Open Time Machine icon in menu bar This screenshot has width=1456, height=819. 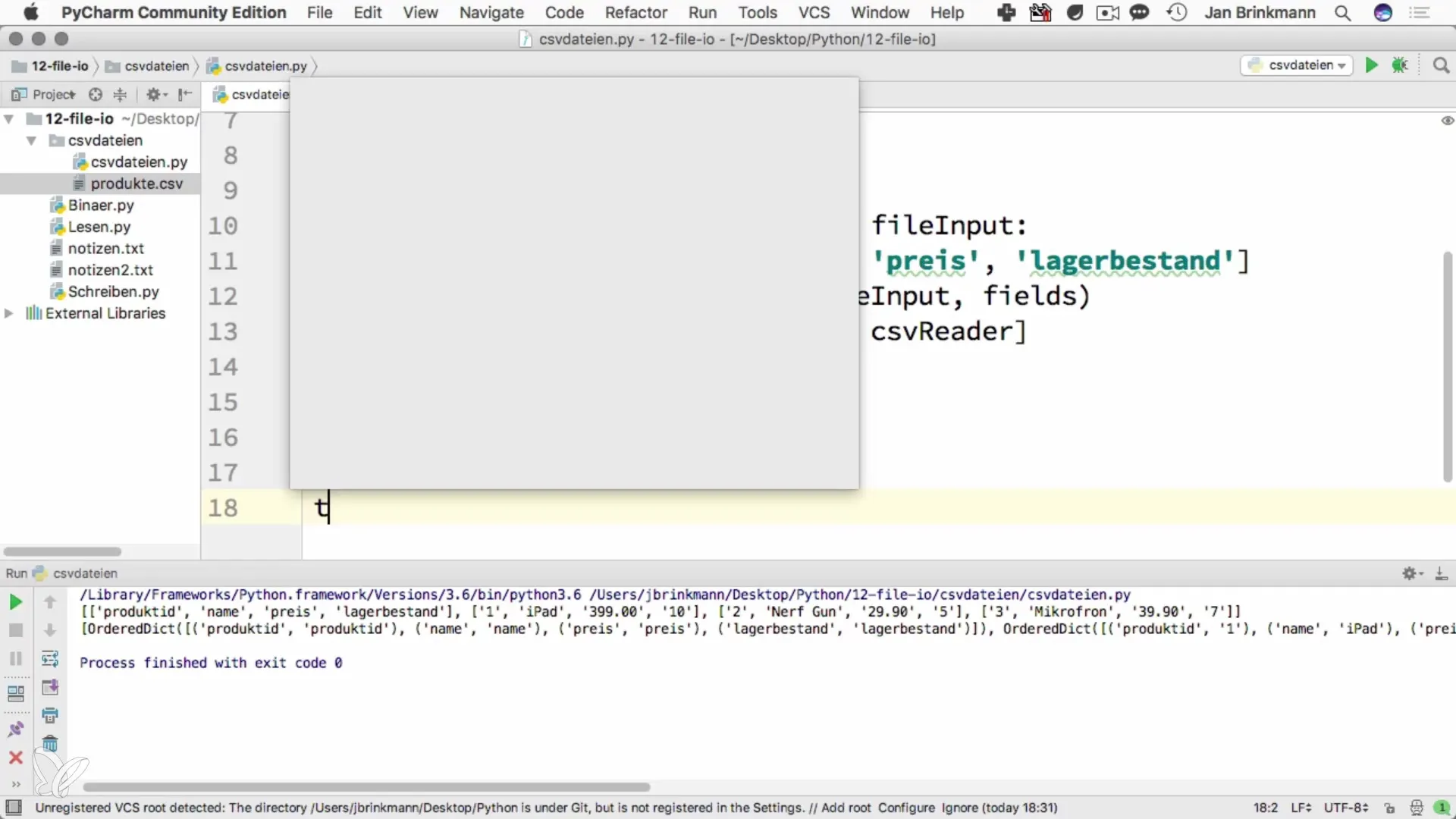[1176, 13]
